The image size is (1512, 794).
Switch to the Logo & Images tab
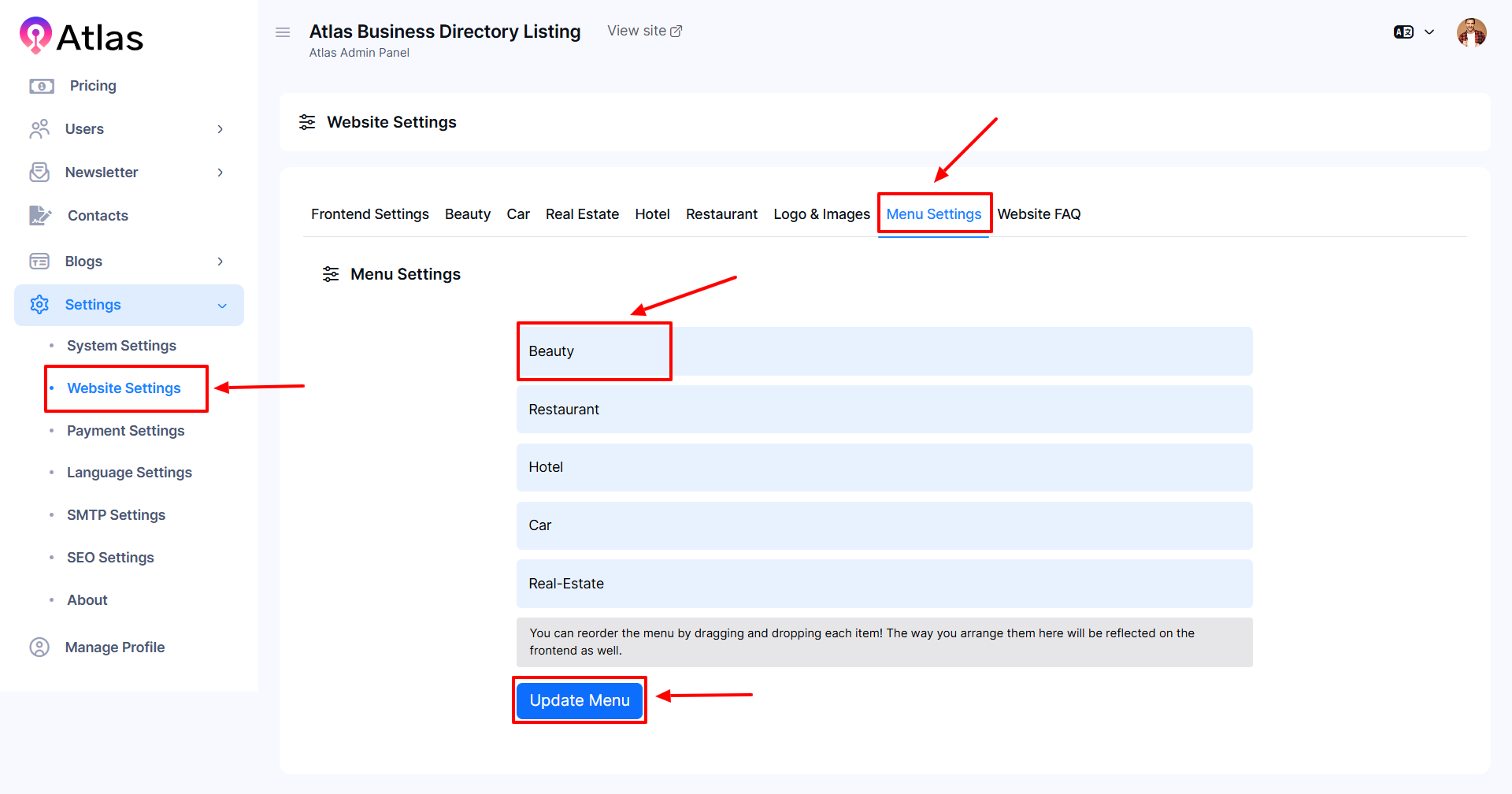click(x=821, y=214)
